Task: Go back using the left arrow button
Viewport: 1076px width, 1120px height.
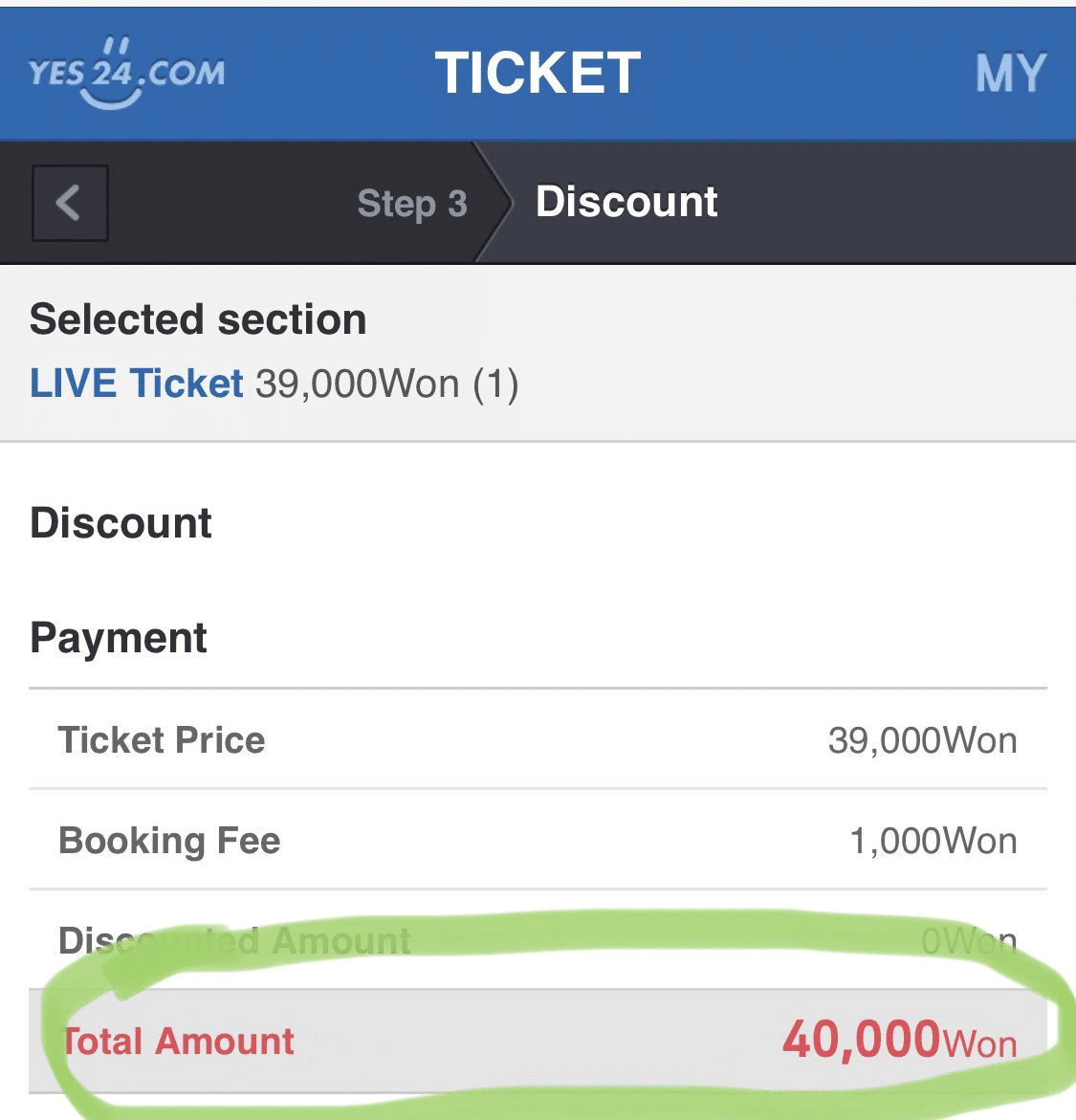Action: (69, 203)
